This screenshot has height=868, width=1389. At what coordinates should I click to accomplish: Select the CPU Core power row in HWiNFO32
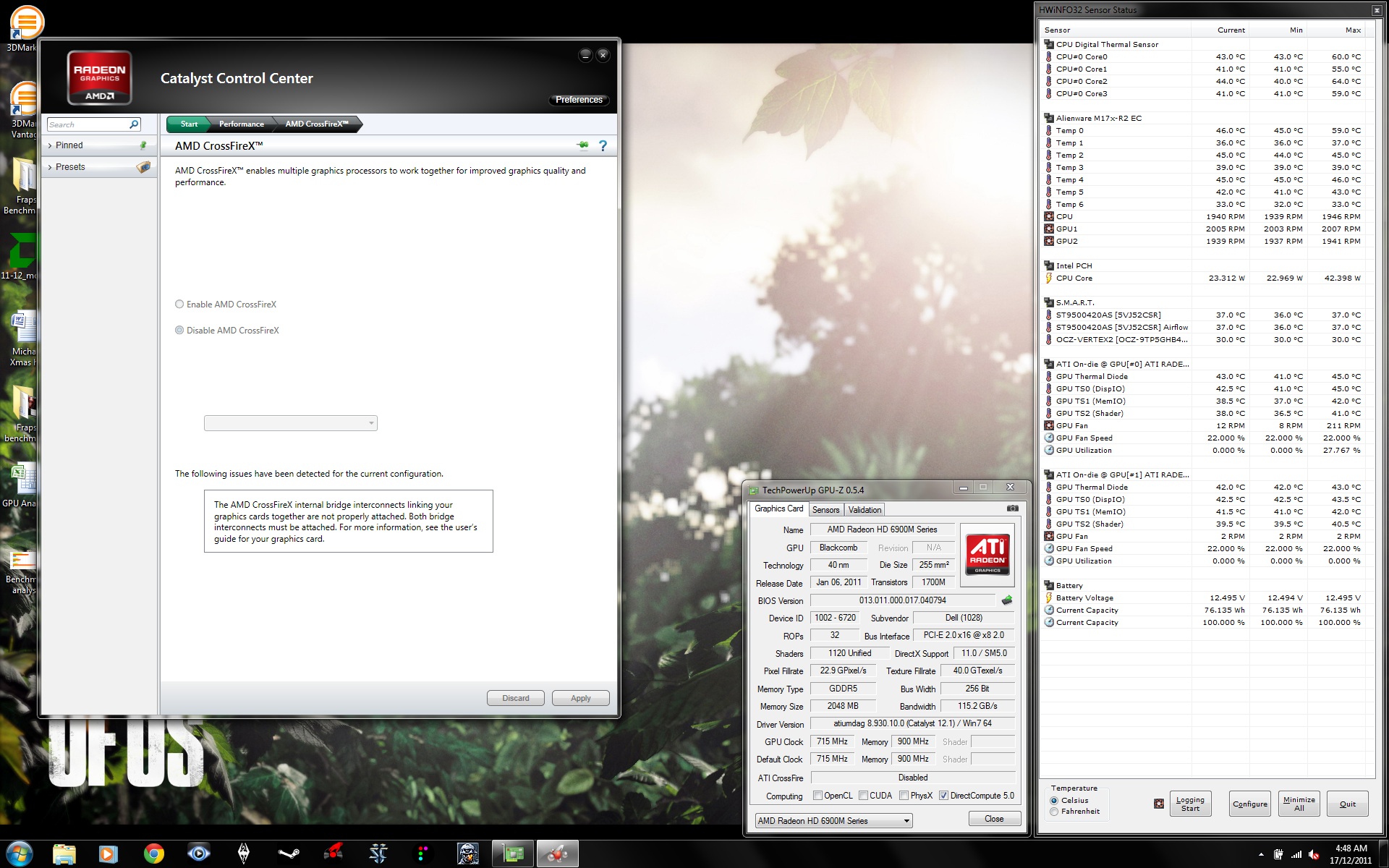click(x=1204, y=278)
